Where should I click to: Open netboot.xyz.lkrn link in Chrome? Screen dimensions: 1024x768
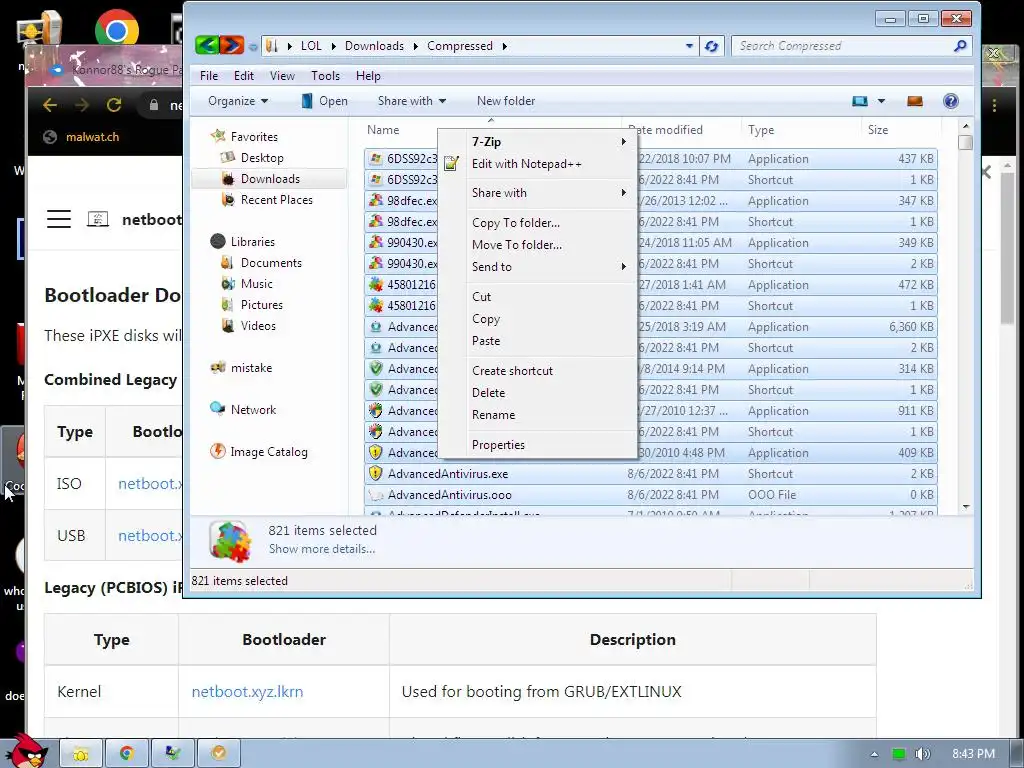pyautogui.click(x=247, y=692)
